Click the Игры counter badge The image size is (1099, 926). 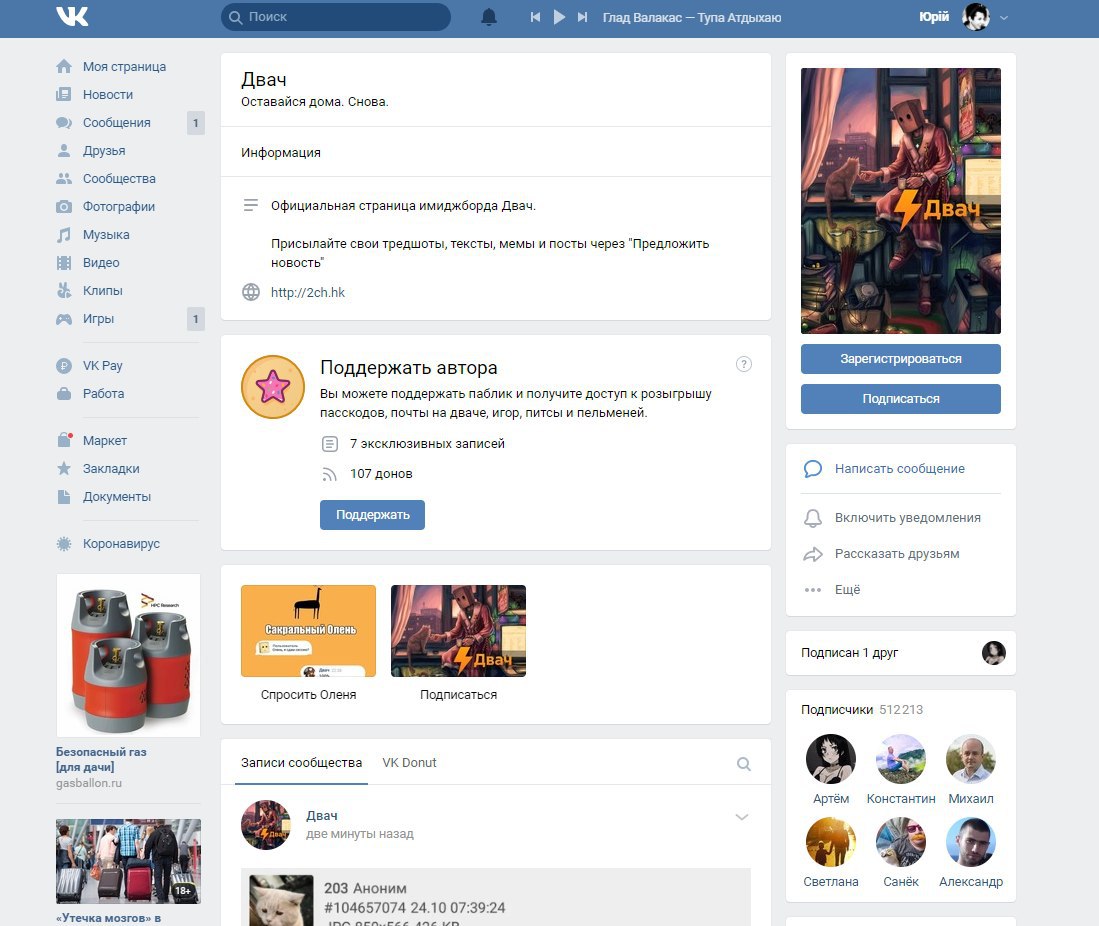pos(196,319)
